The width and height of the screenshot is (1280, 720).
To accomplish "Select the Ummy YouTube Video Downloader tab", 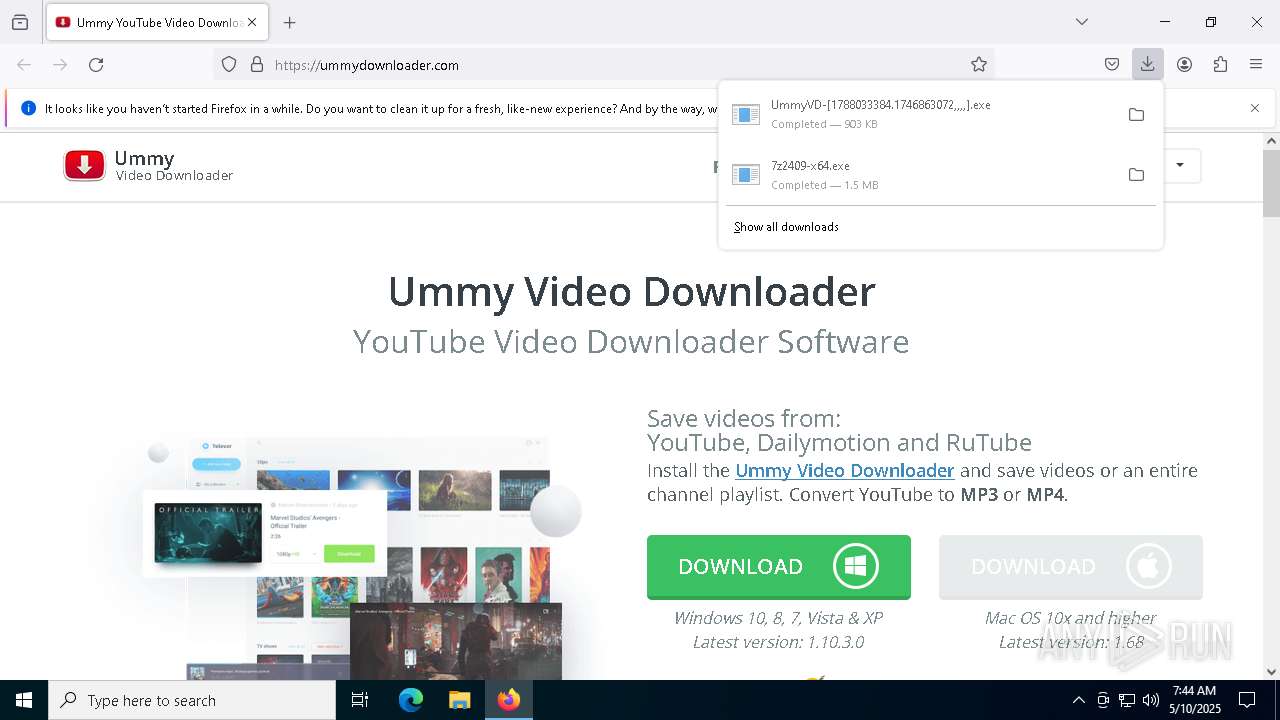I will [157, 22].
